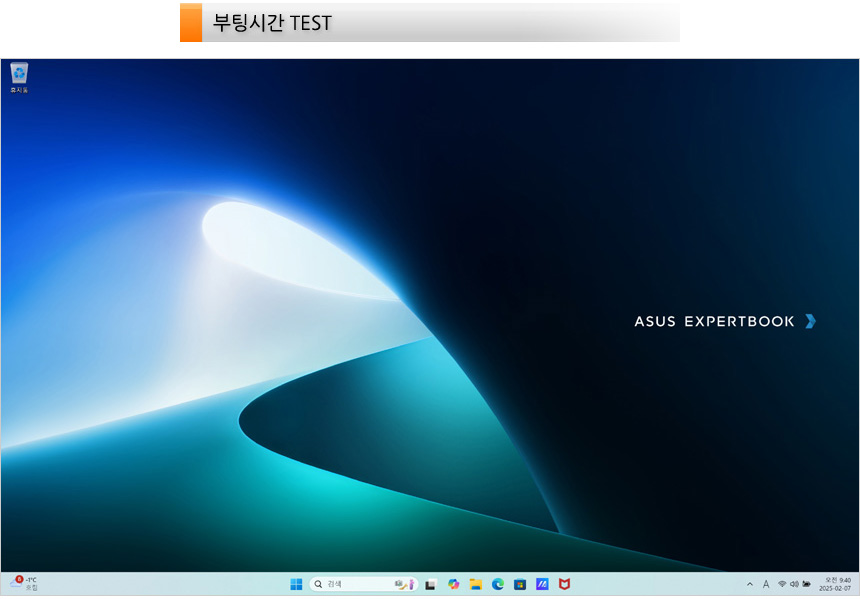Toggle the IME input mode indicator 'A'
860x599 pixels.
pyautogui.click(x=766, y=584)
